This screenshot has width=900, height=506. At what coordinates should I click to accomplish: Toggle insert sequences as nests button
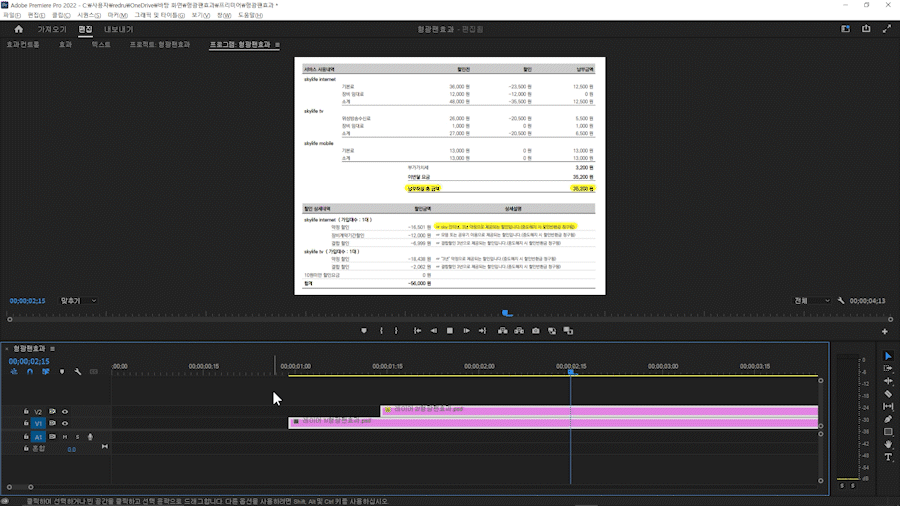(14, 372)
